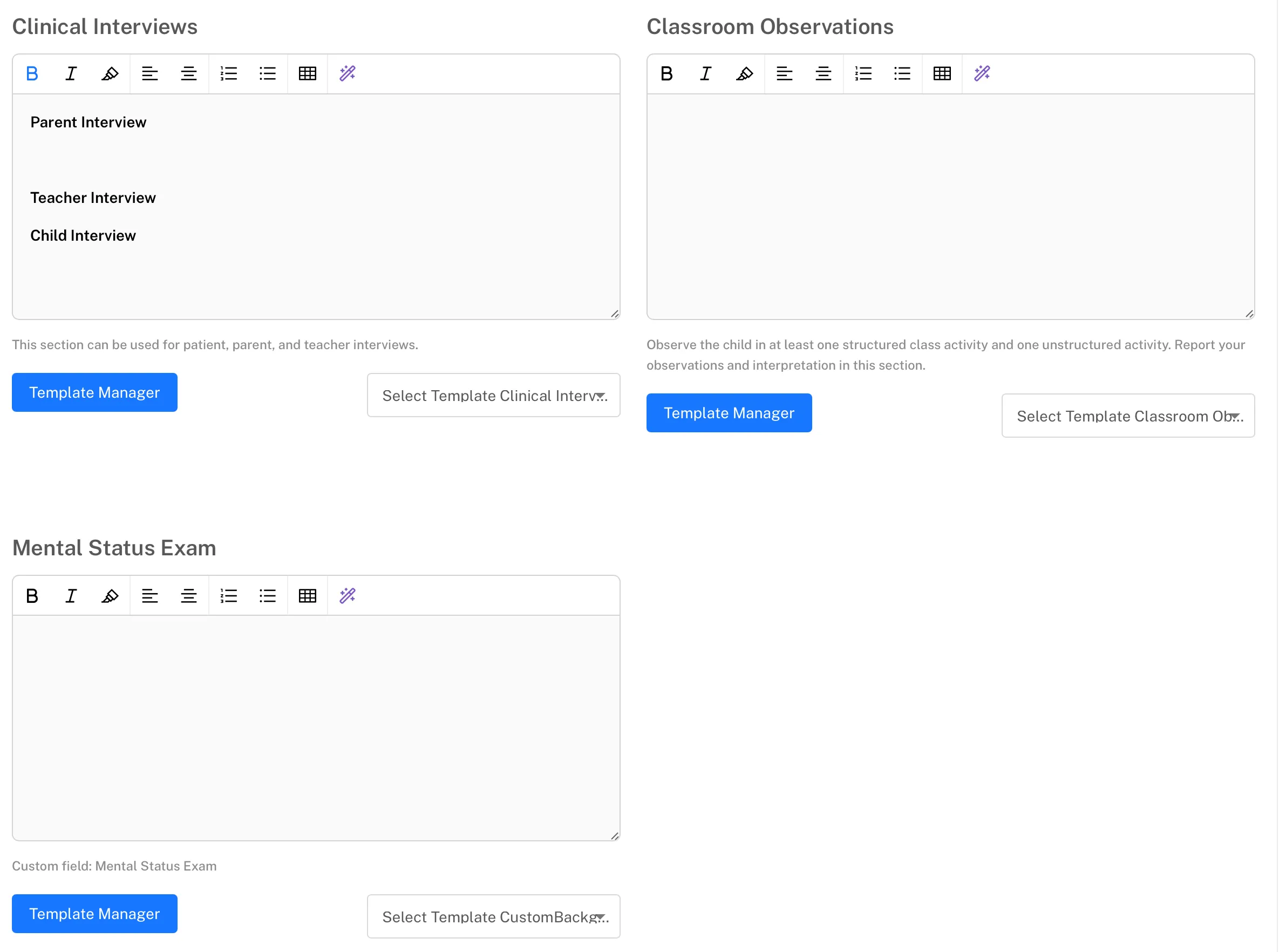1279x952 pixels.
Task: Open Template Manager under Classroom Observations
Action: pos(729,413)
